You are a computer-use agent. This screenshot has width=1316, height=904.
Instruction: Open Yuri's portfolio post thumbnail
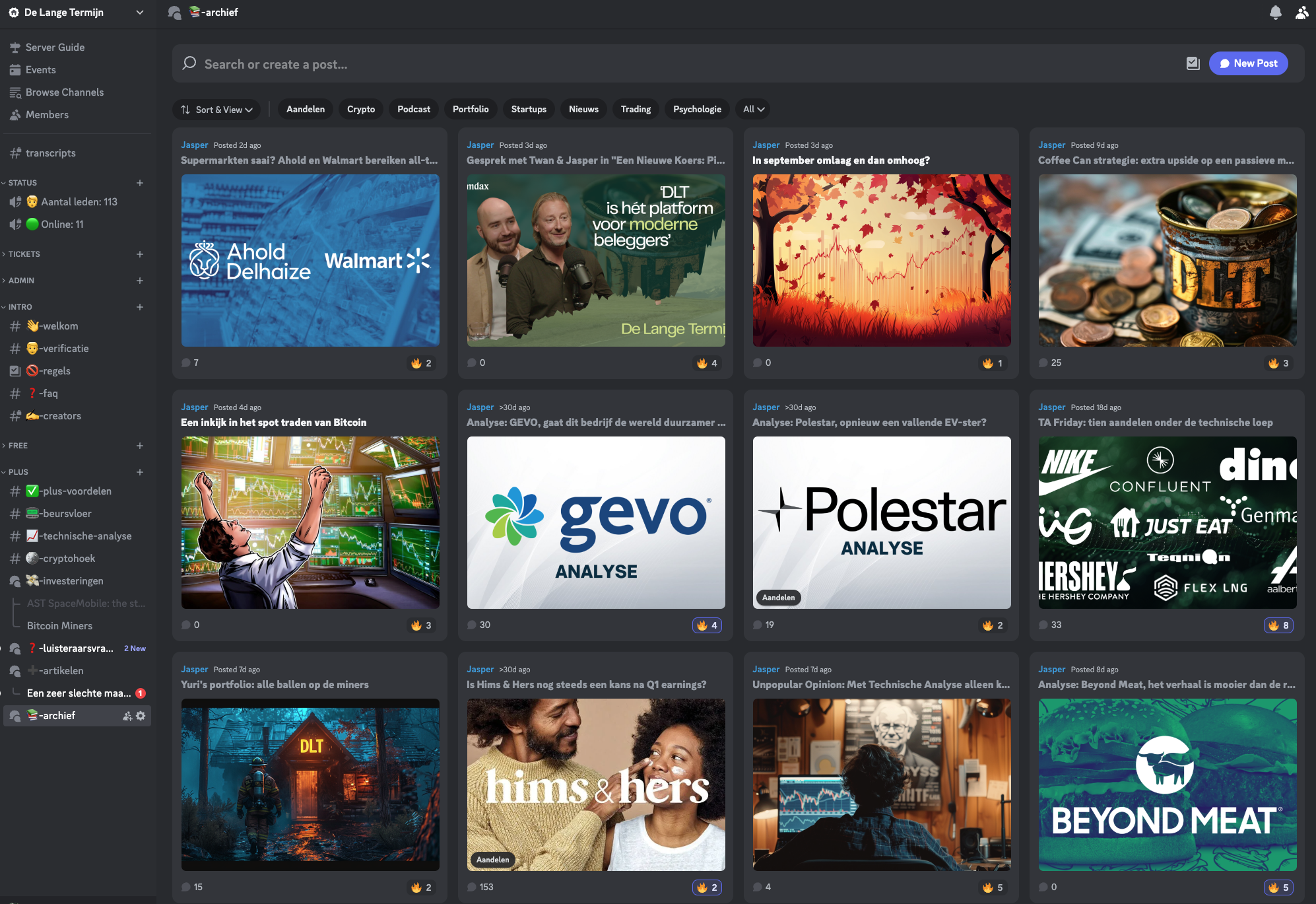pyautogui.click(x=310, y=784)
